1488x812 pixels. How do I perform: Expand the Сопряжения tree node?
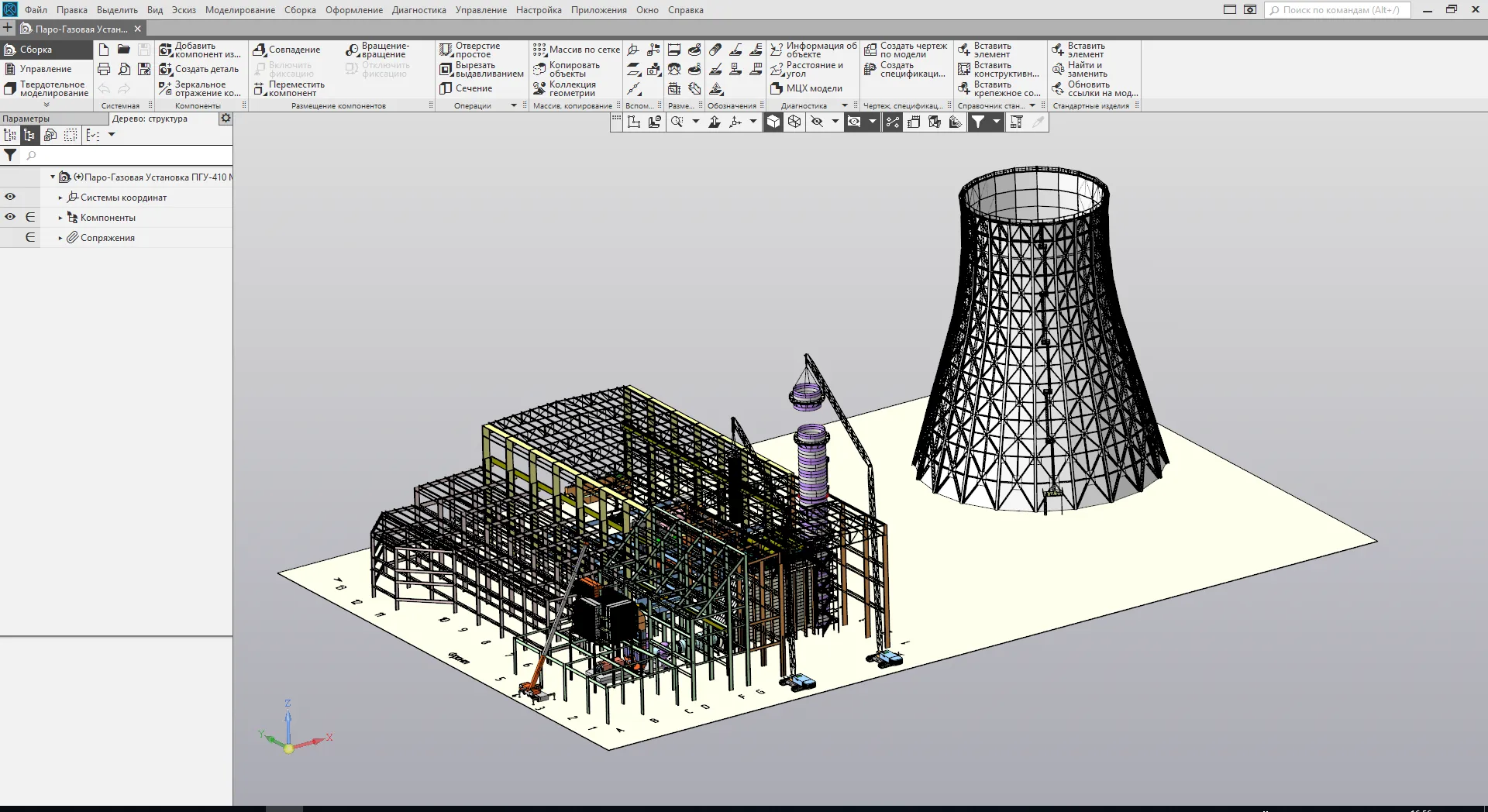60,238
